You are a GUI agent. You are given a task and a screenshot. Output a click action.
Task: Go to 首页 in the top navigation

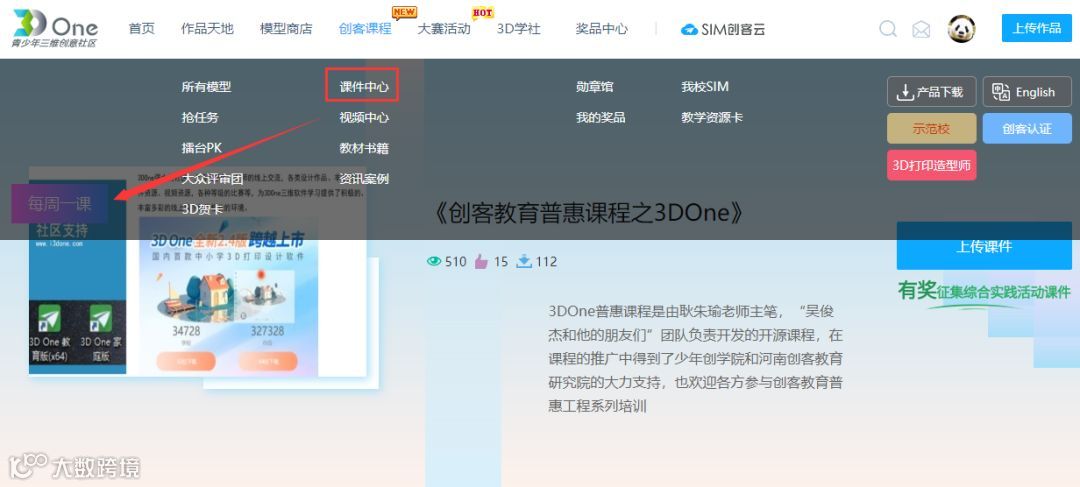click(x=142, y=29)
